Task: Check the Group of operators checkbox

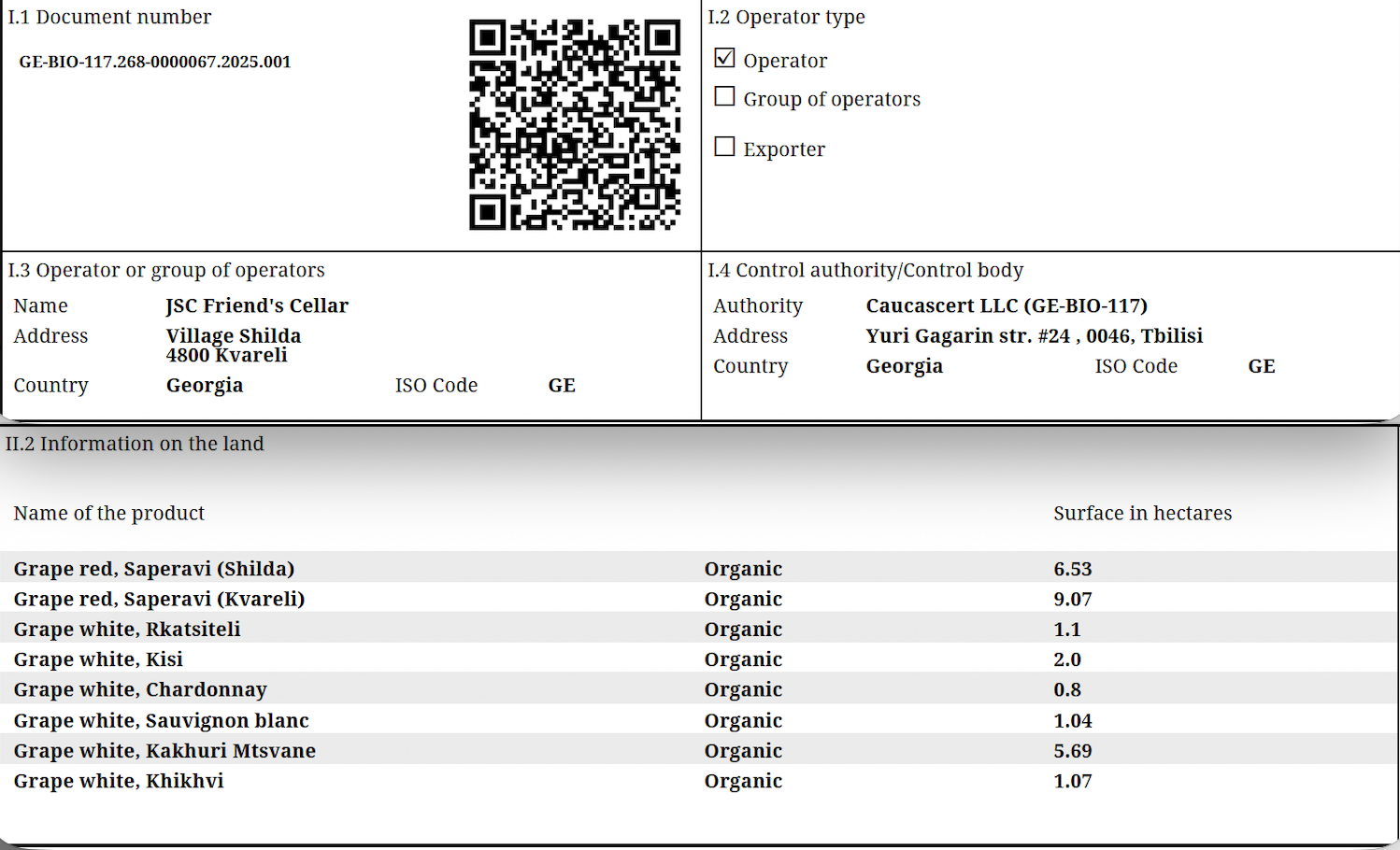Action: click(x=724, y=97)
